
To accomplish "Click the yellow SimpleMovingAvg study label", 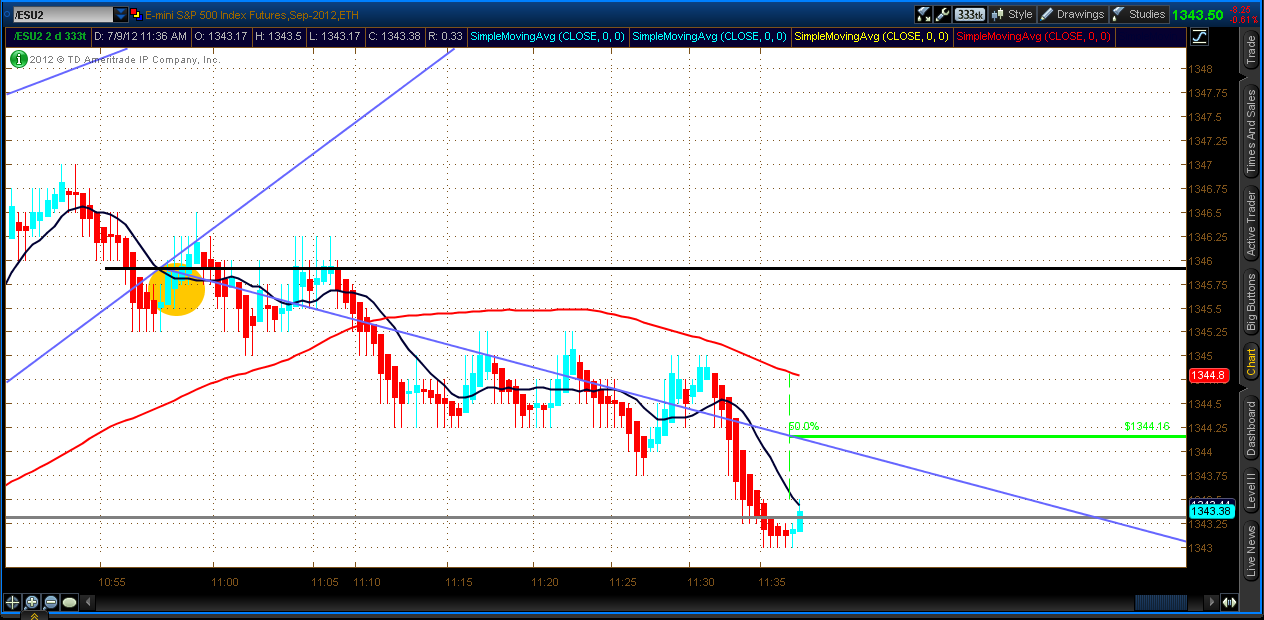I will pyautogui.click(x=870, y=36).
